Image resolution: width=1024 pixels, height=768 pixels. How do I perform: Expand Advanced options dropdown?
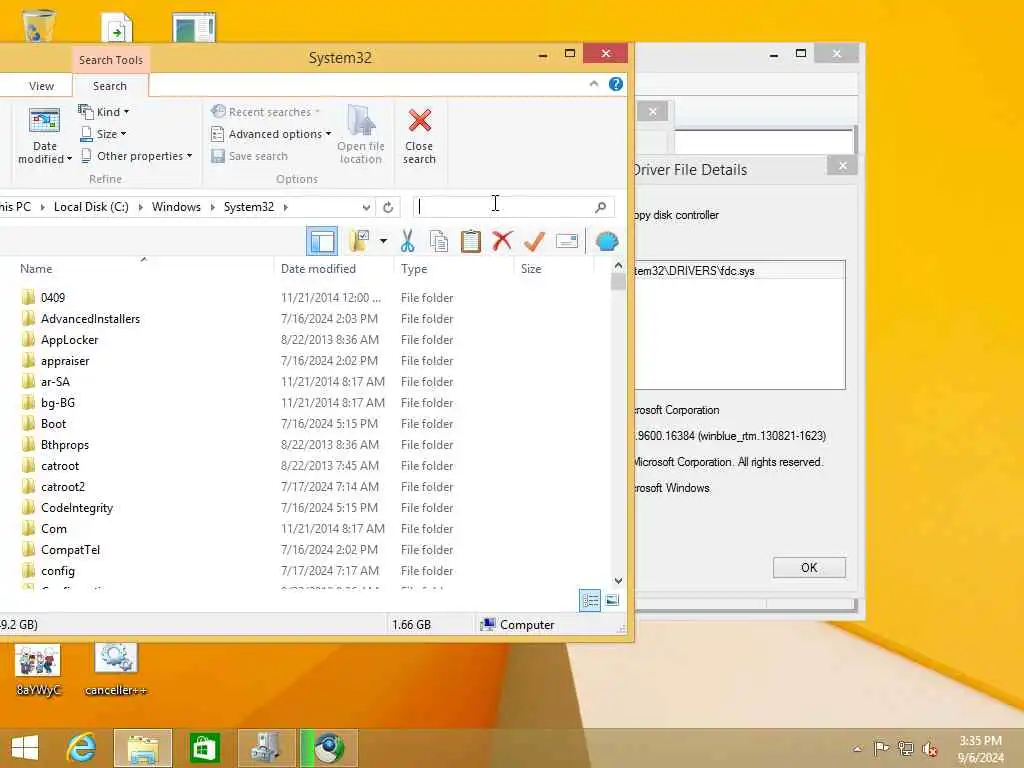271,134
